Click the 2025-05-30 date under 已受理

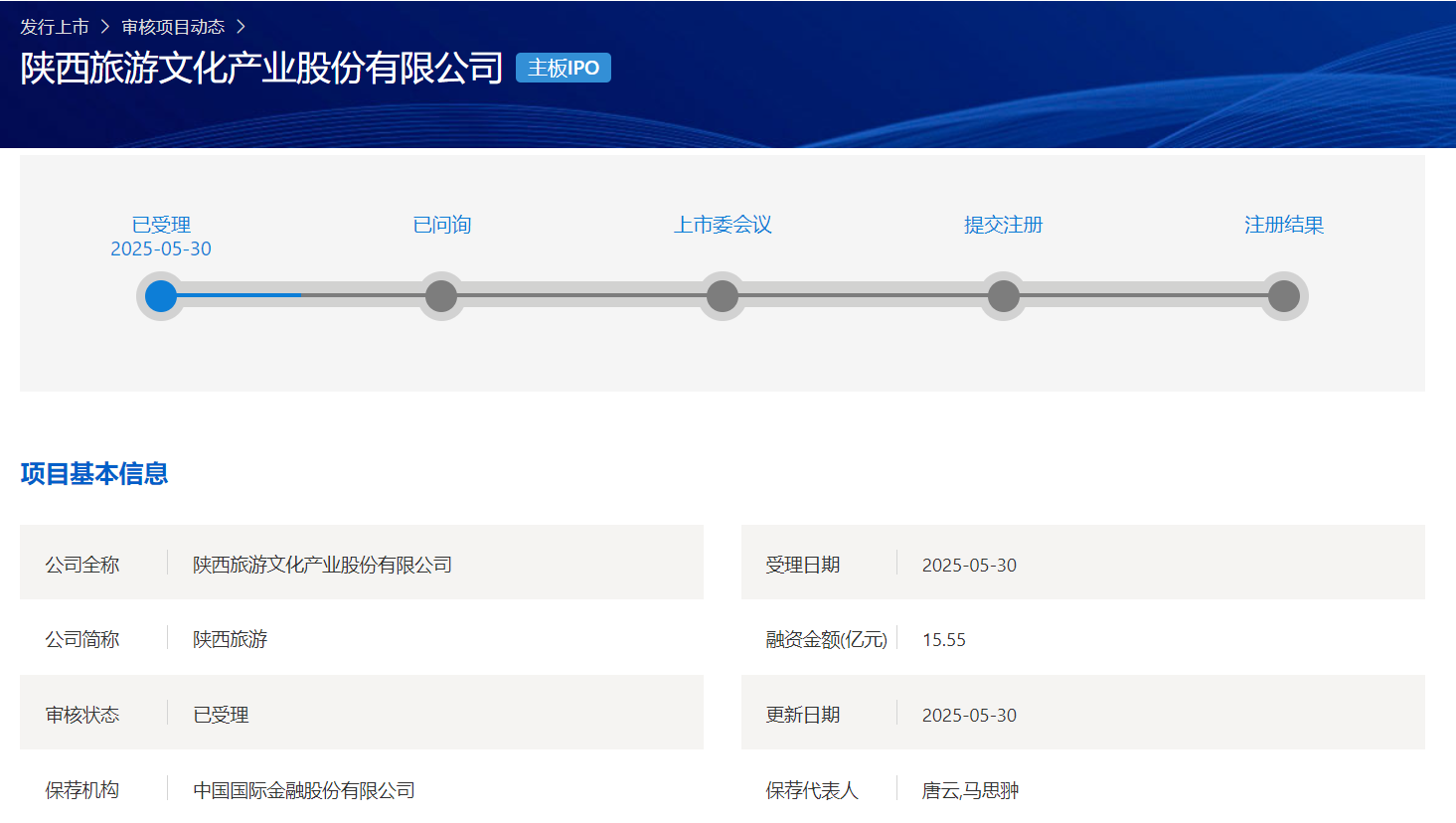coord(161,248)
